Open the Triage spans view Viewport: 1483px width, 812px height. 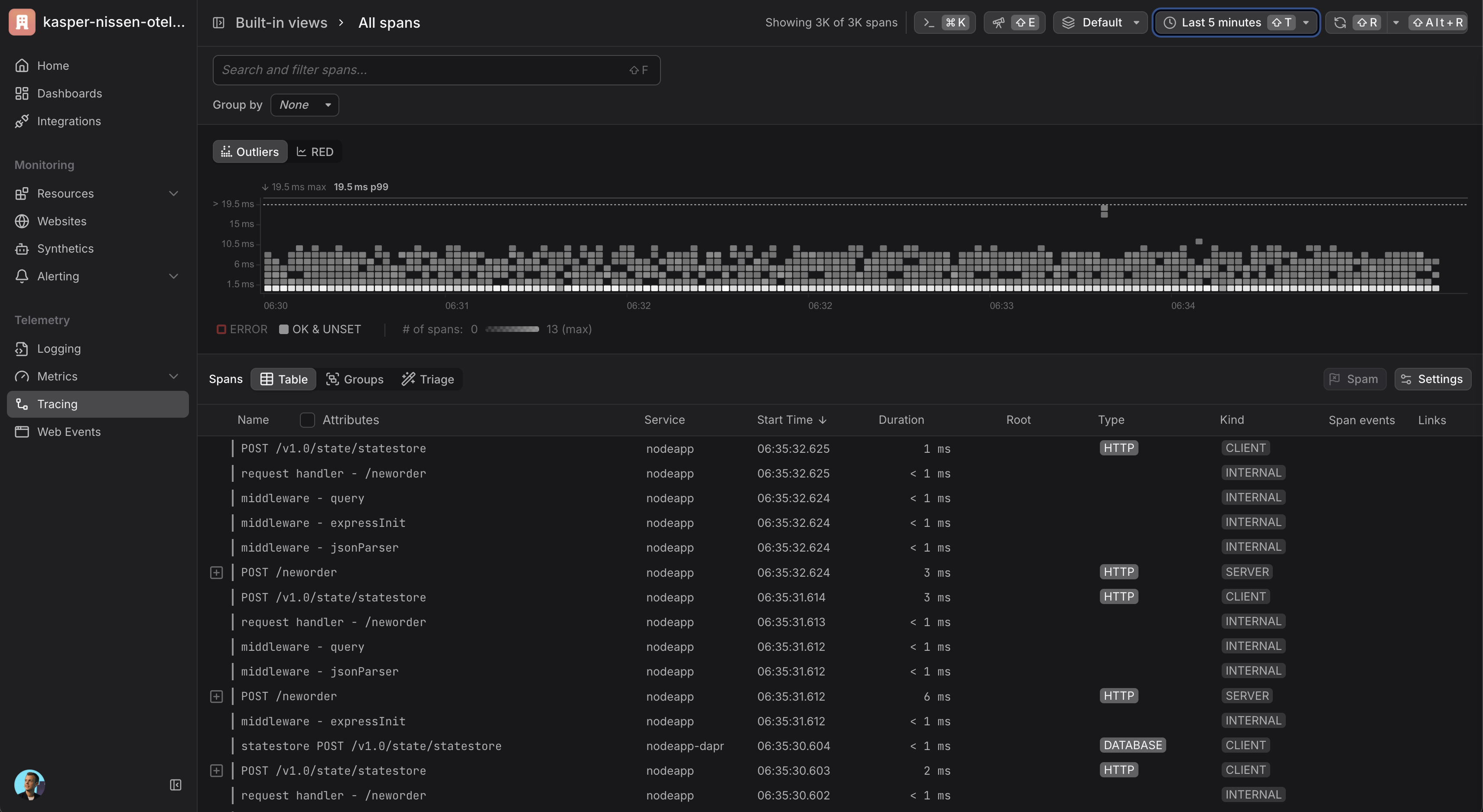[x=428, y=379]
